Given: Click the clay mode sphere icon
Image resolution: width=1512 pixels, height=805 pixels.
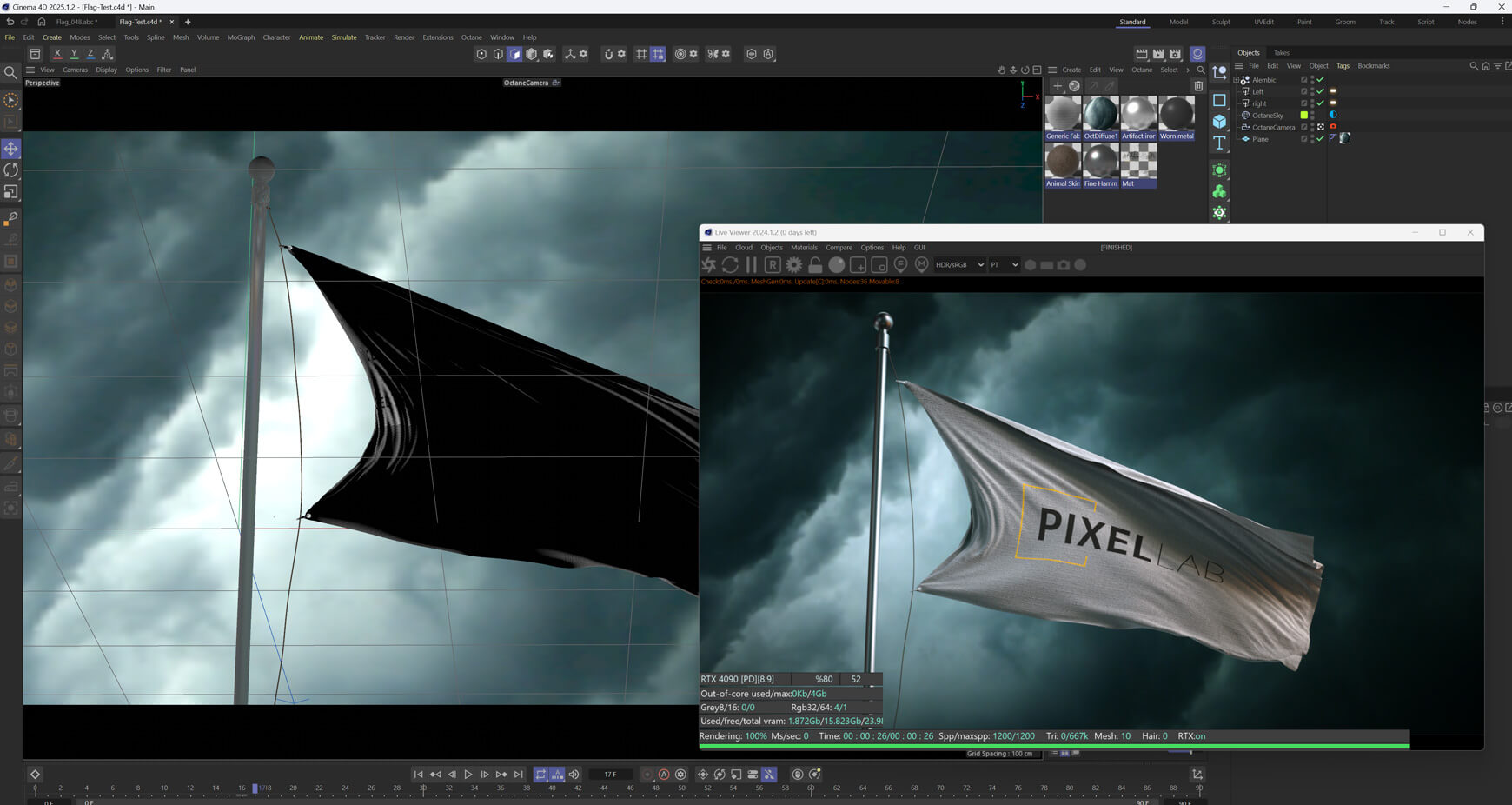Looking at the screenshot, I should (x=837, y=265).
